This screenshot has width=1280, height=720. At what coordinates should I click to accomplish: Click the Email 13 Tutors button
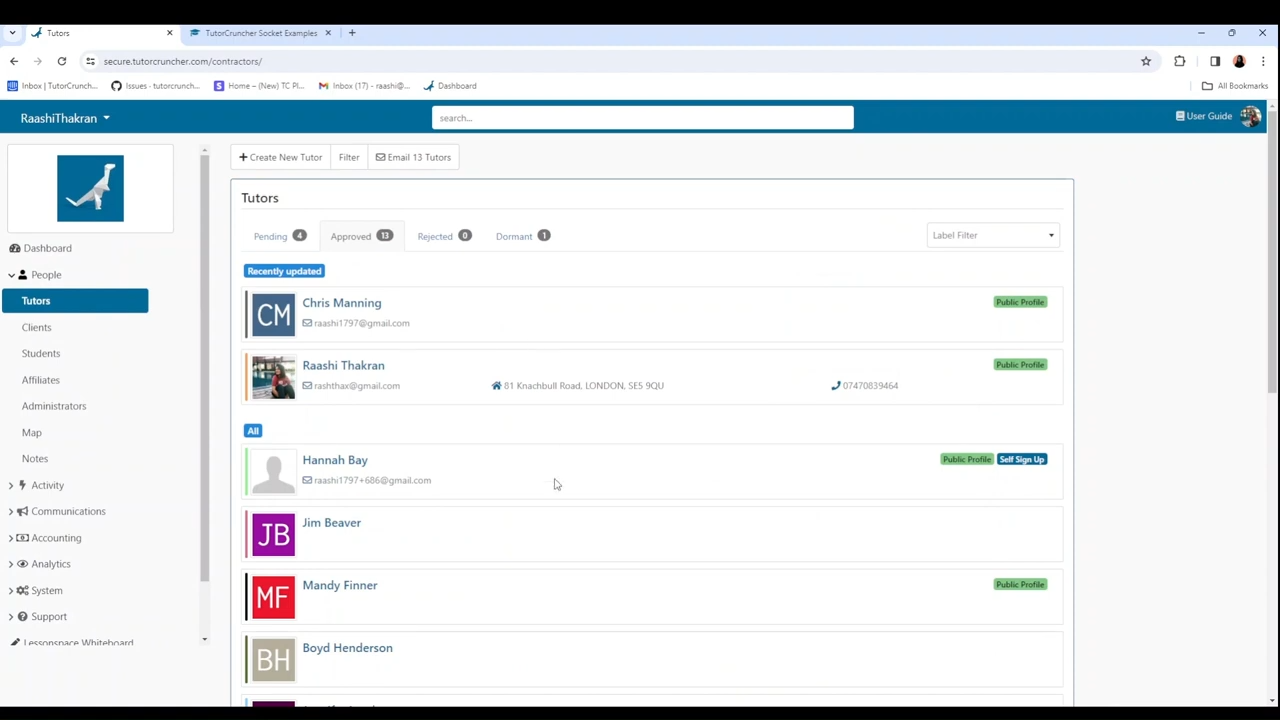413,157
